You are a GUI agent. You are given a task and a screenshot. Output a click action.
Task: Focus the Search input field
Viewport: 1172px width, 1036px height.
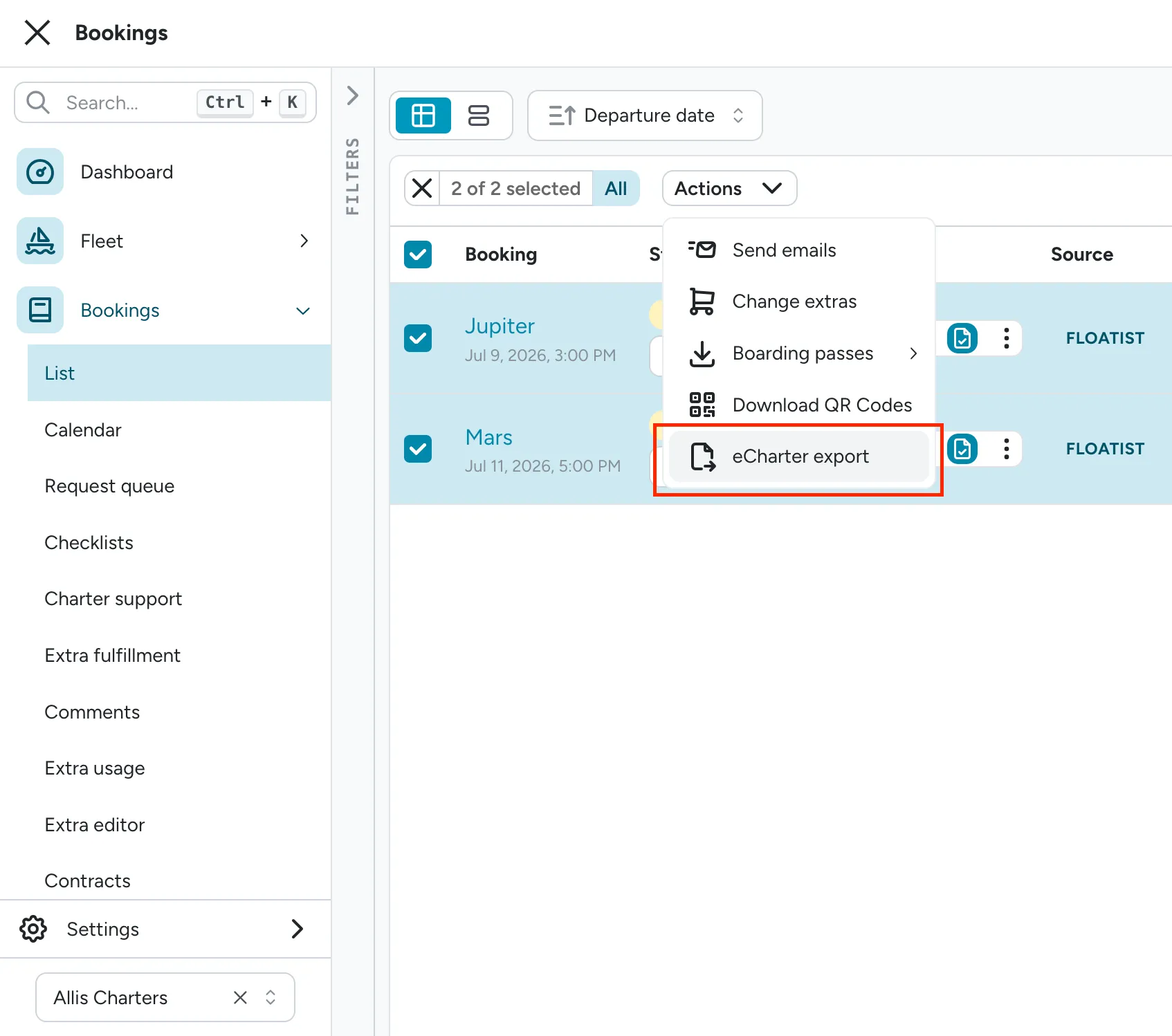coord(165,102)
